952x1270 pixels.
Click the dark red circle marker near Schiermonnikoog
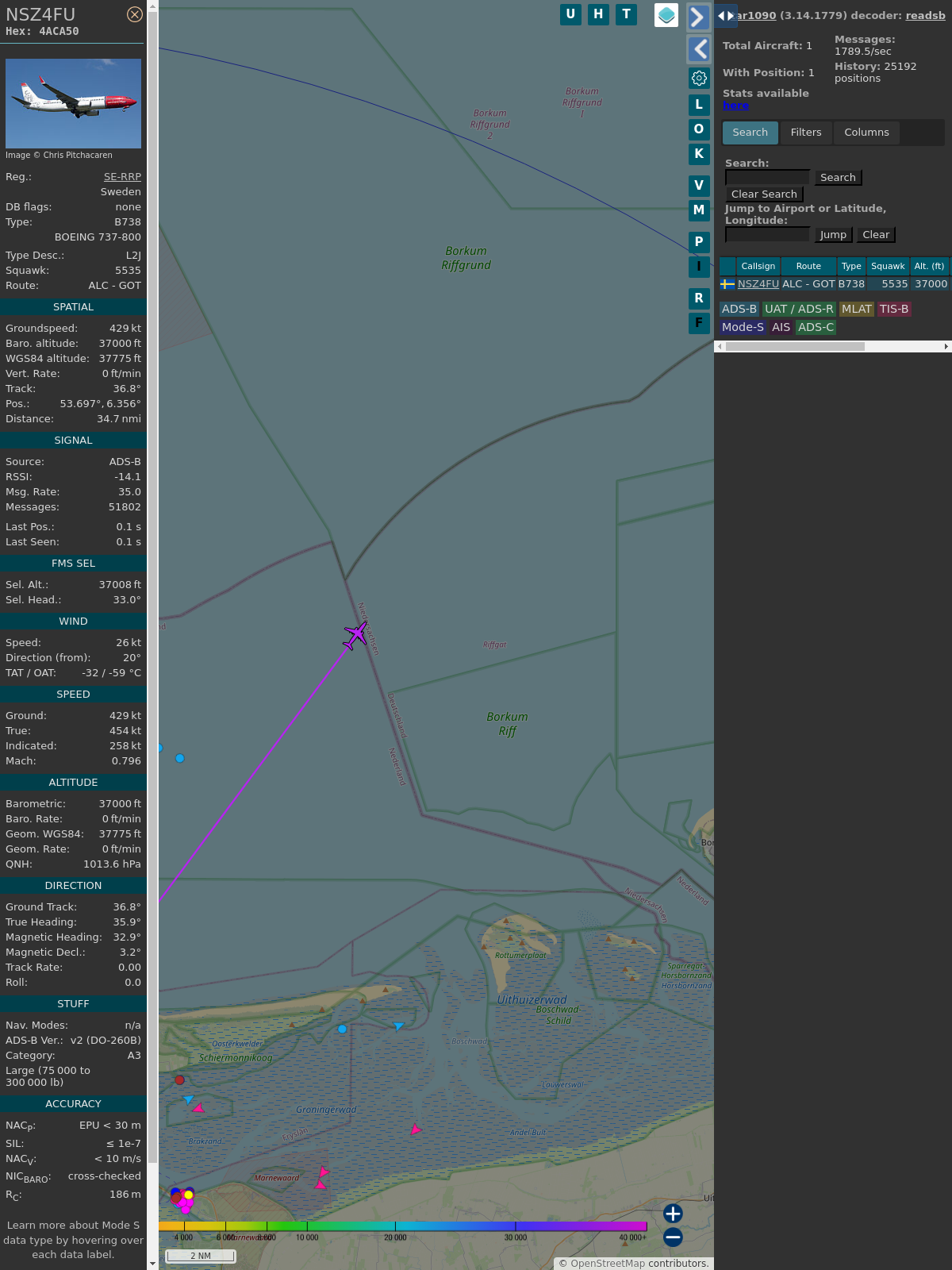pyautogui.click(x=179, y=1079)
